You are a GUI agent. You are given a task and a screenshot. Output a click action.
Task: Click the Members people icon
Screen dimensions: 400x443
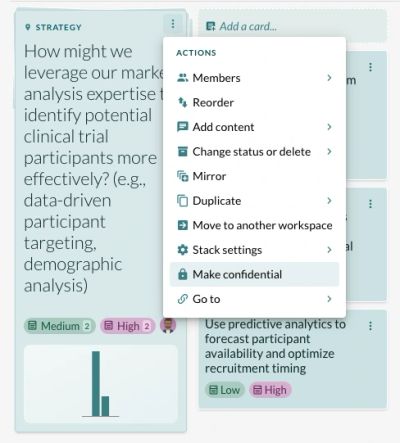[x=182, y=78]
